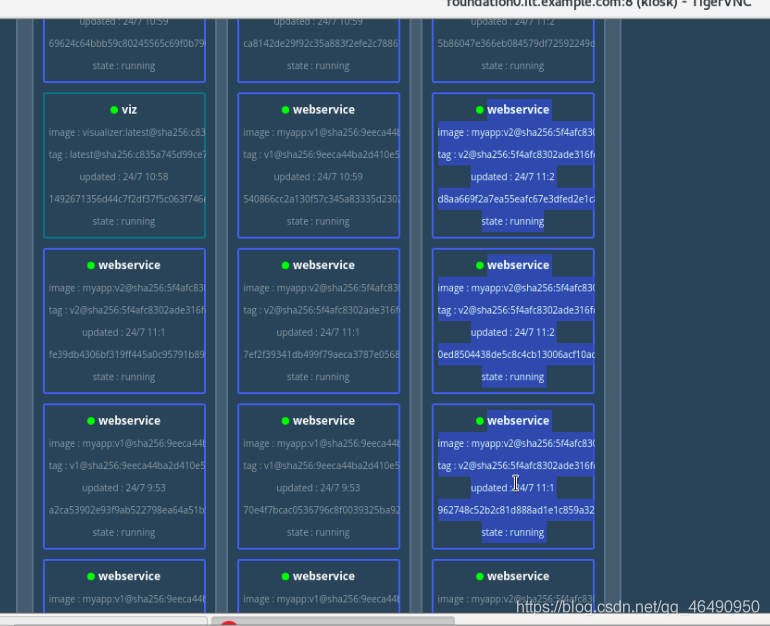This screenshot has width=770, height=626.
Task: Click webservice title on card 540866cc2a130f57
Action: coord(324,109)
